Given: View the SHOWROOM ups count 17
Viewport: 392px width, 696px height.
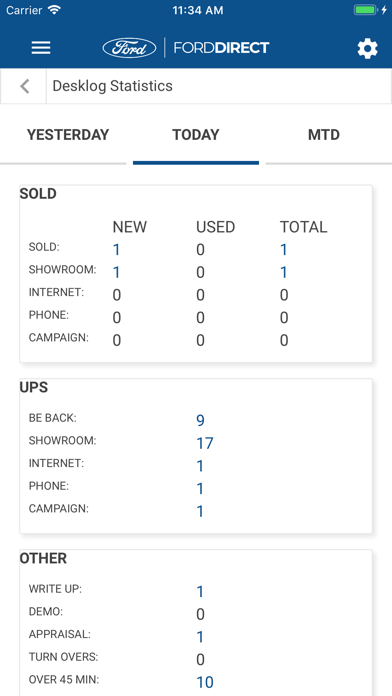Looking at the screenshot, I should click(205, 443).
